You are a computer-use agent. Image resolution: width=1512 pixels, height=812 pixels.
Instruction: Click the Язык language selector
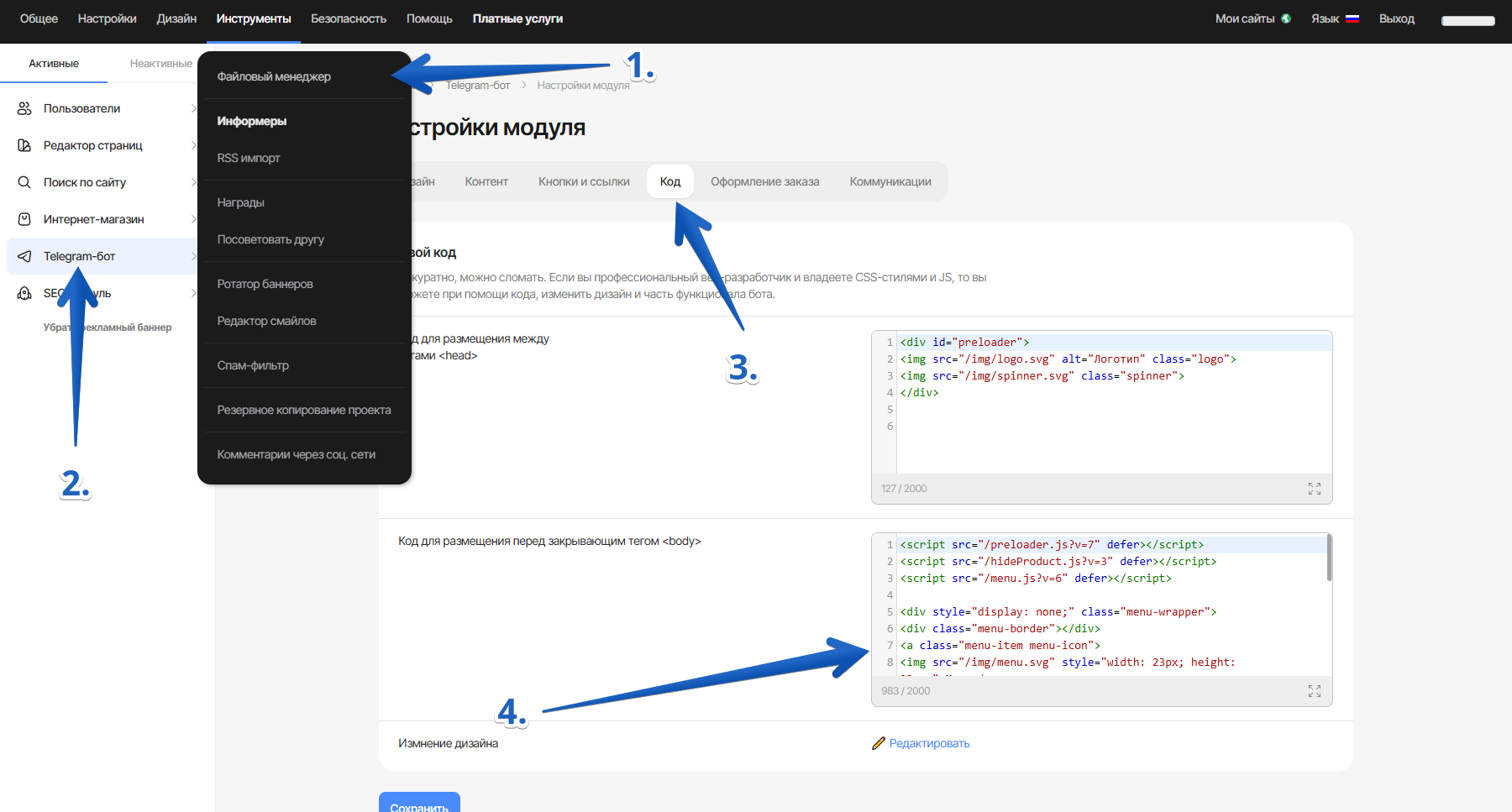[x=1335, y=18]
